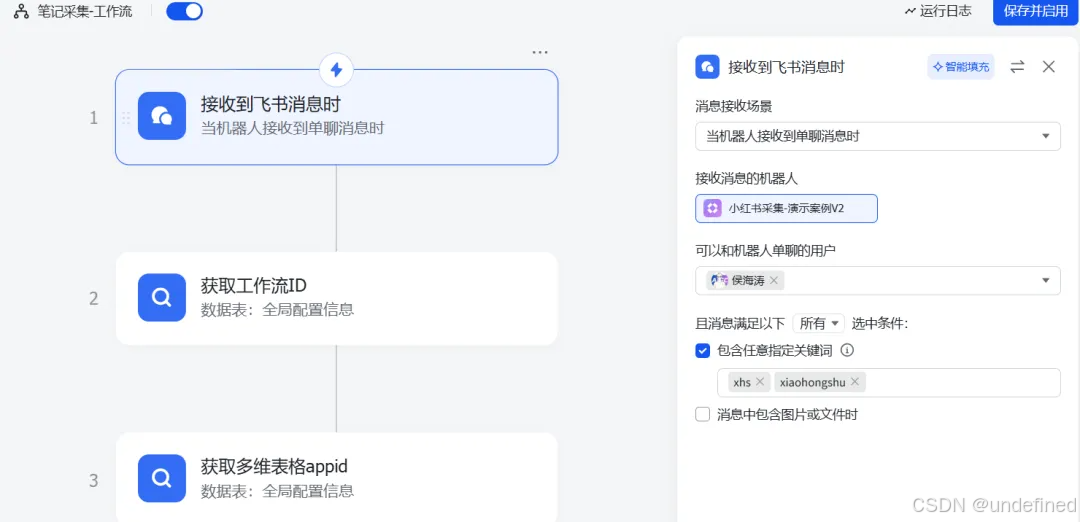Screen dimensions: 1080x522
Task: Close the 接收到飞书消息时 settings panel
Action: 1048,67
